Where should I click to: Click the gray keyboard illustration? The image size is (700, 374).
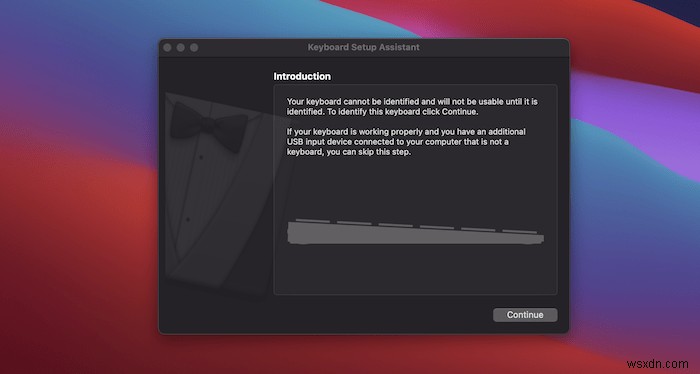[x=415, y=232]
